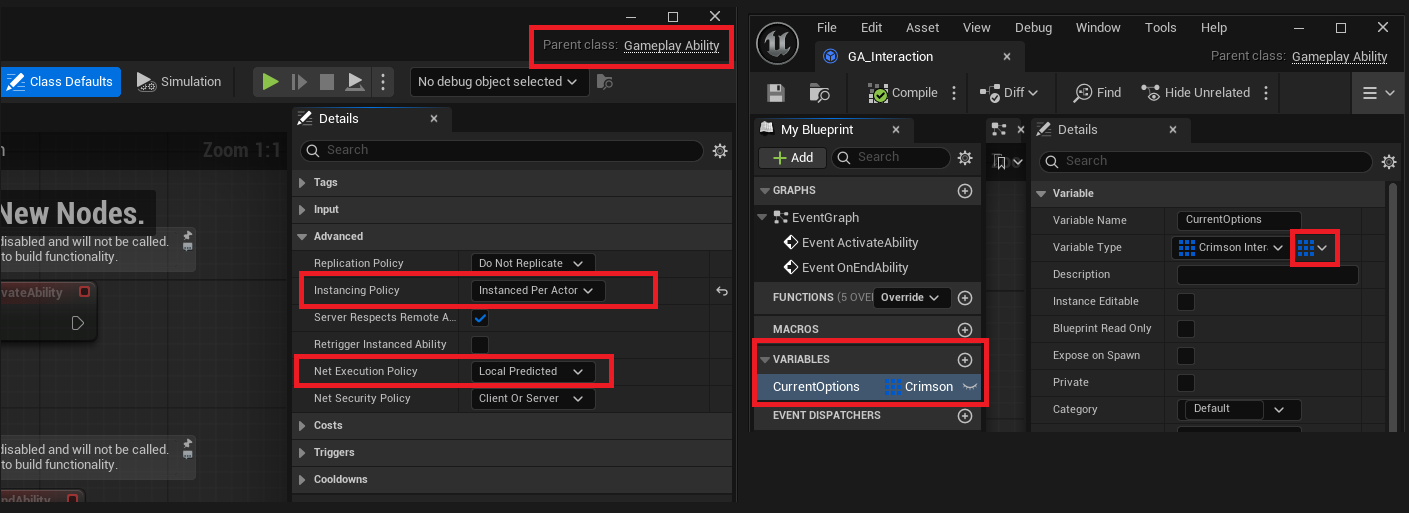Screen dimensions: 1409x513
Task: Open the Instancing Policy dropdown
Action: coord(537,290)
